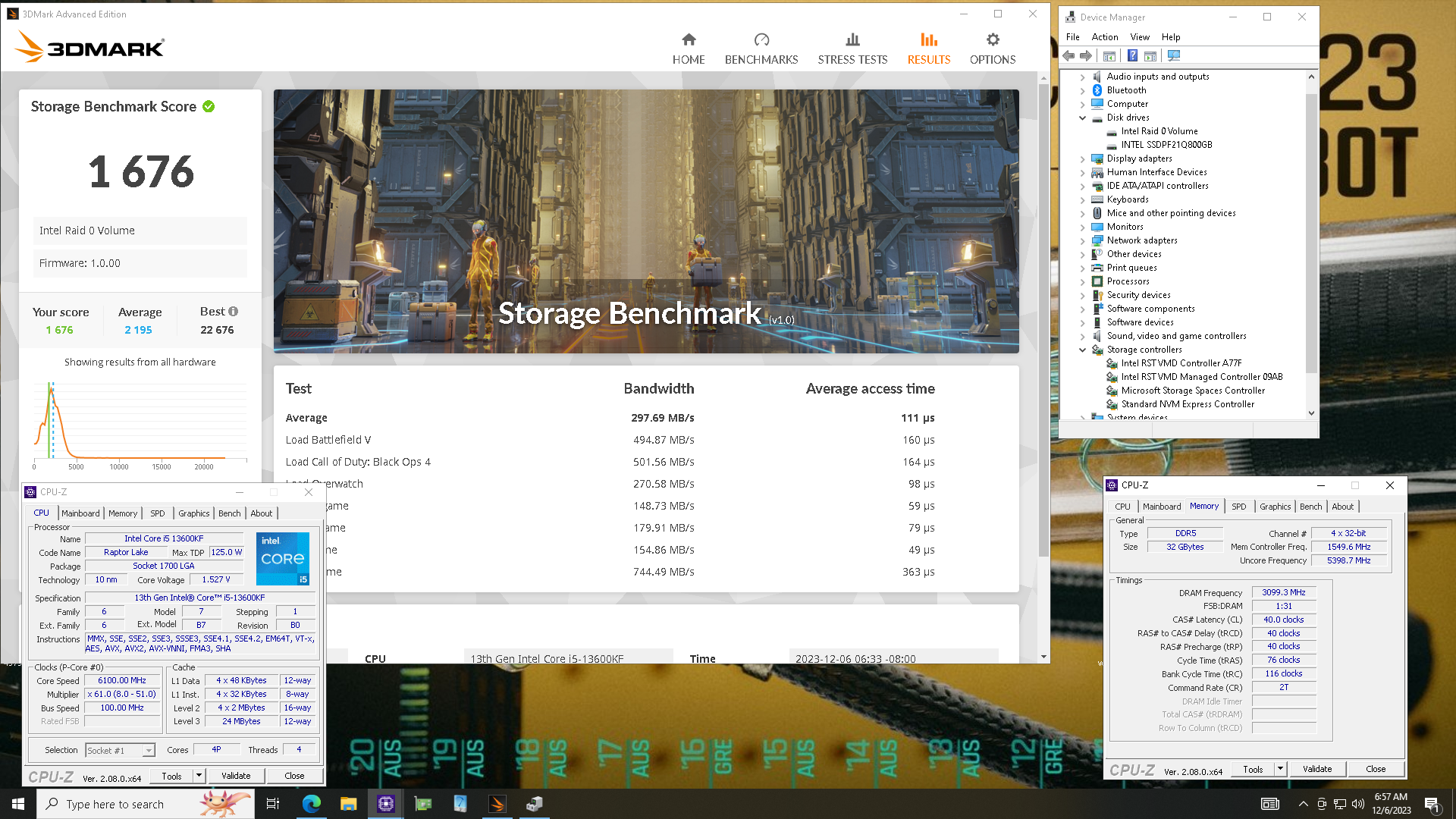Switch to Mainboard tab in left CPU-Z
Viewport: 1456px width, 819px height.
80,513
